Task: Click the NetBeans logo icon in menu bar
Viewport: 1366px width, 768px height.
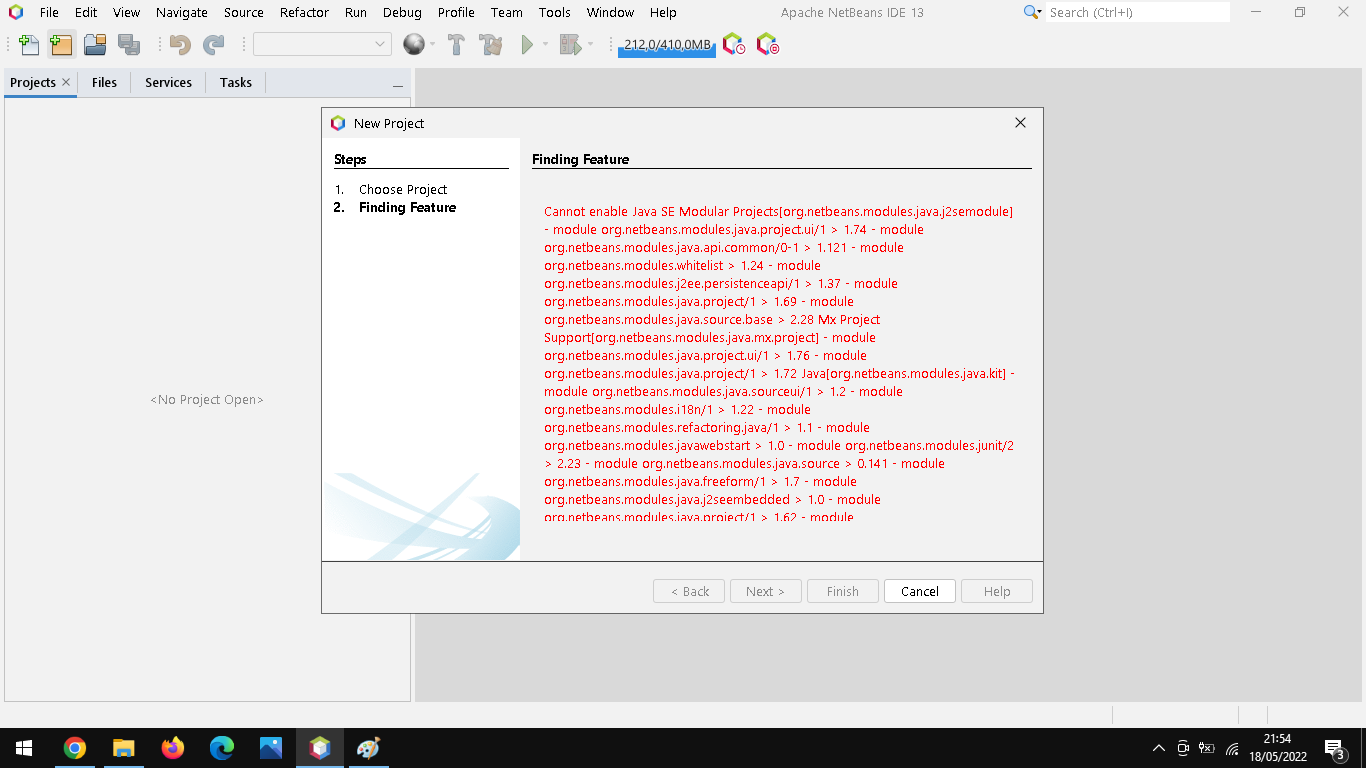Action: point(15,12)
